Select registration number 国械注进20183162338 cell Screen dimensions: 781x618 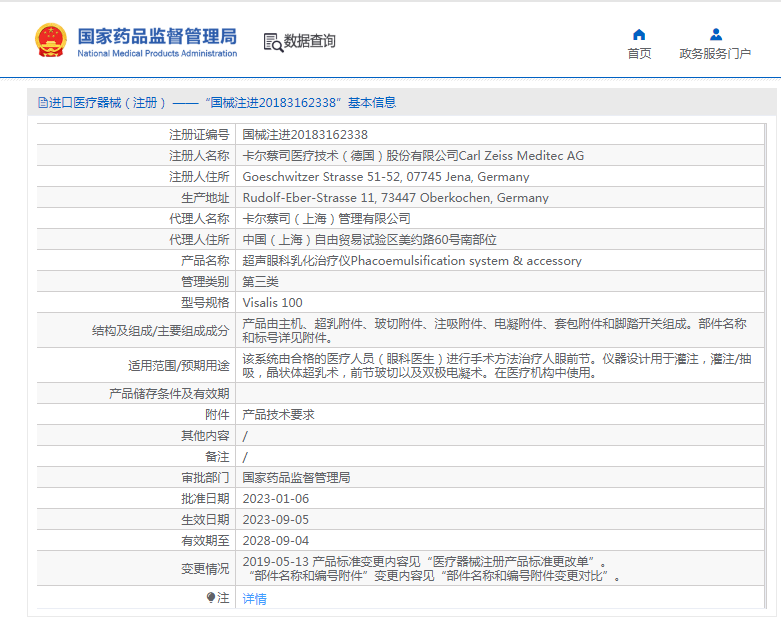coord(500,134)
